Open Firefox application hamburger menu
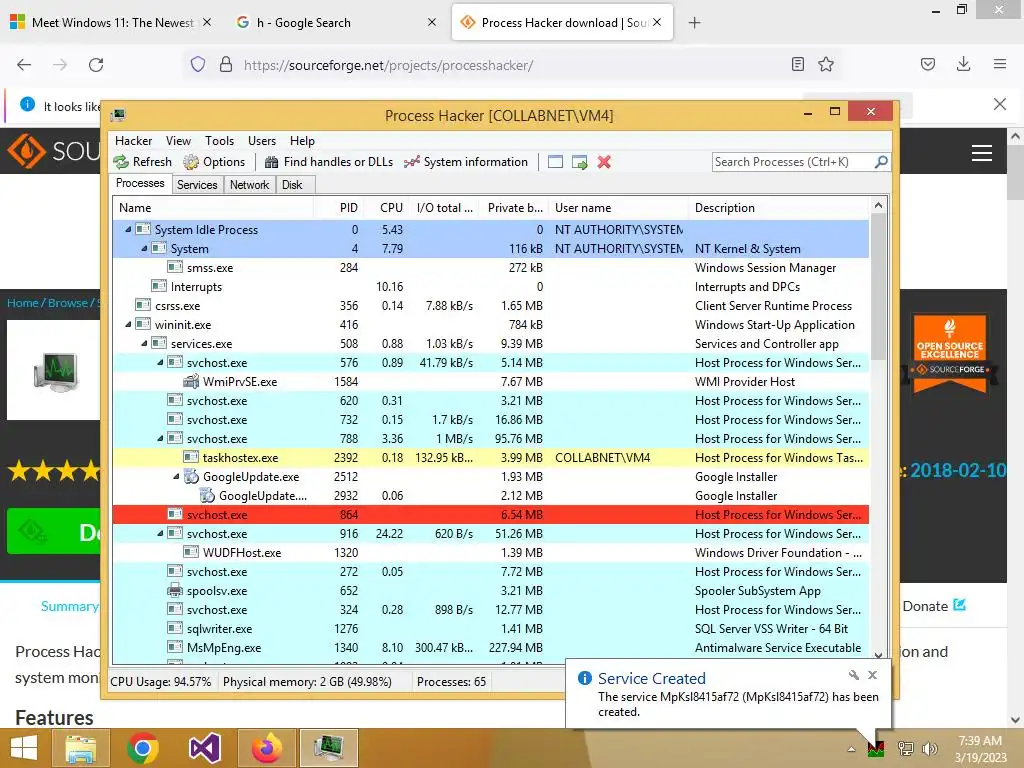This screenshot has height=768, width=1024. 999,64
